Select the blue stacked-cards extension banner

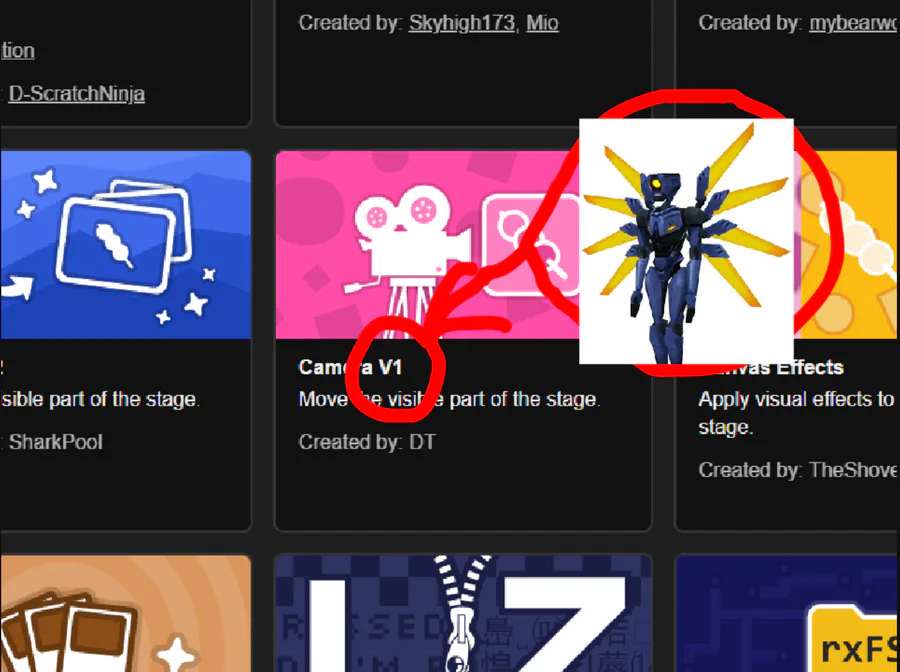coord(126,244)
